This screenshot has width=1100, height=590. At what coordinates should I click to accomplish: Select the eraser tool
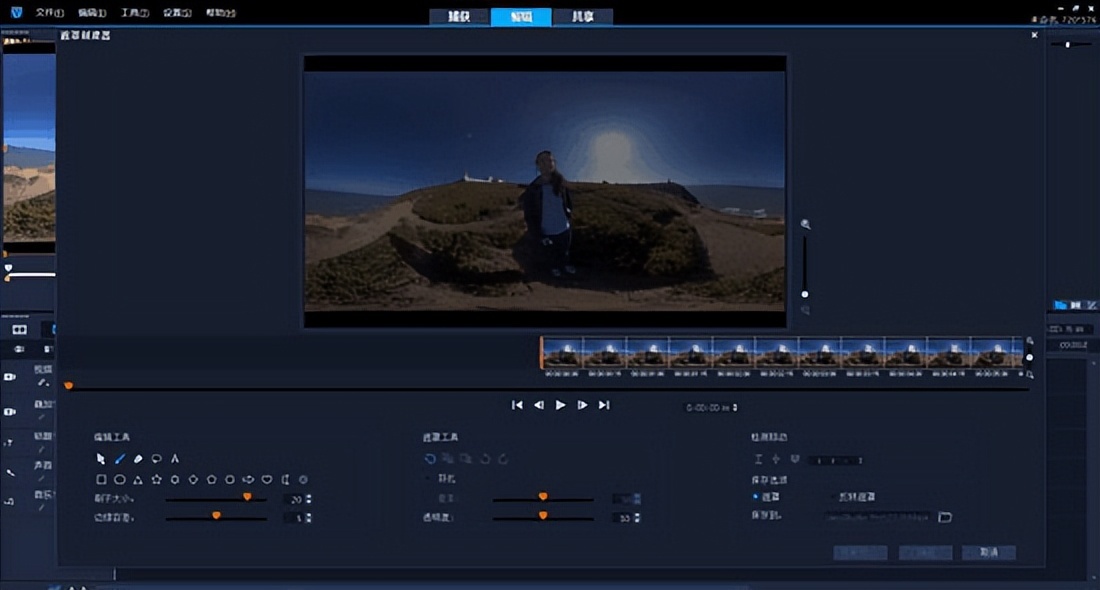(x=138, y=459)
